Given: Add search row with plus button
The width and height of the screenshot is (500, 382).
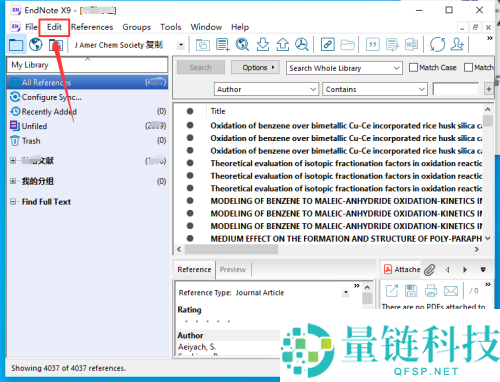Looking at the screenshot, I should 488,89.
